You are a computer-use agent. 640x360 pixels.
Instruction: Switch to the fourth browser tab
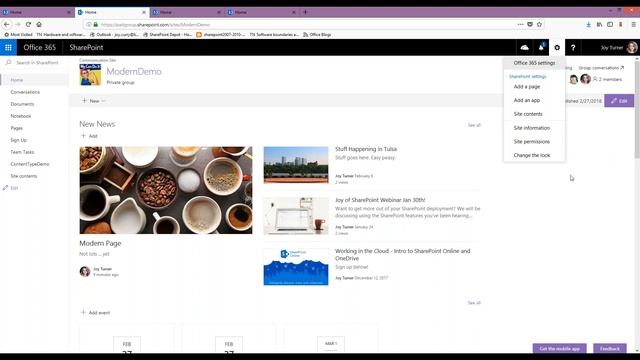[x=262, y=12]
